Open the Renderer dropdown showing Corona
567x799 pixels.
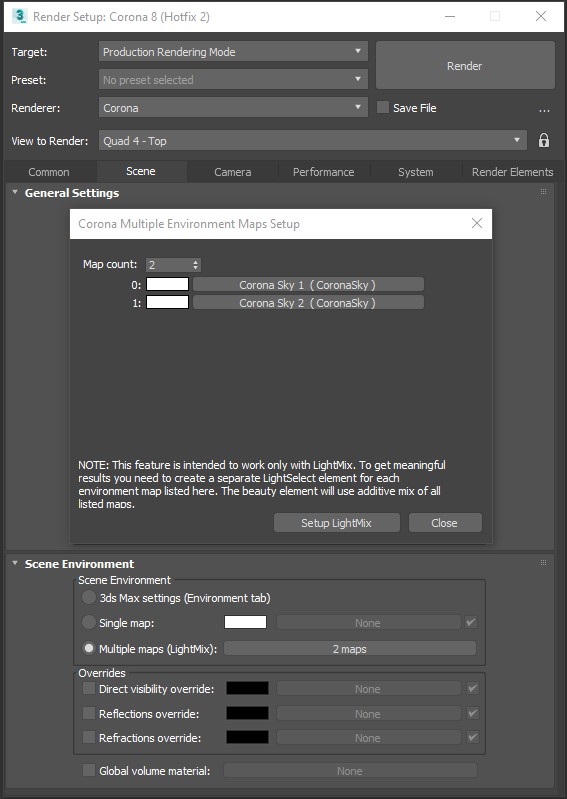[x=233, y=108]
